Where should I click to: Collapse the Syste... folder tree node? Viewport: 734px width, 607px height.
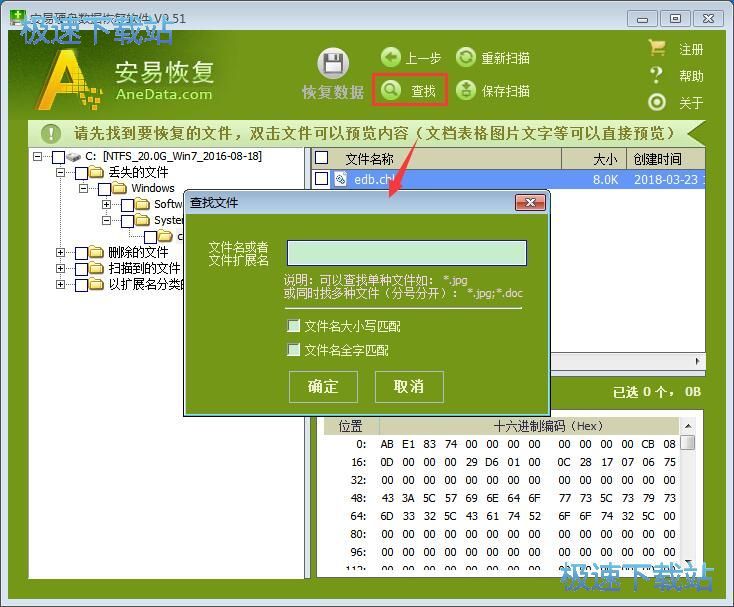coord(107,220)
